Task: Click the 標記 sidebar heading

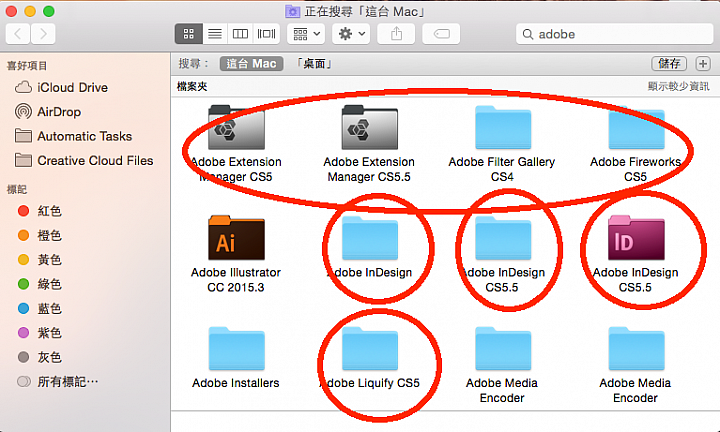Action: coord(17,189)
